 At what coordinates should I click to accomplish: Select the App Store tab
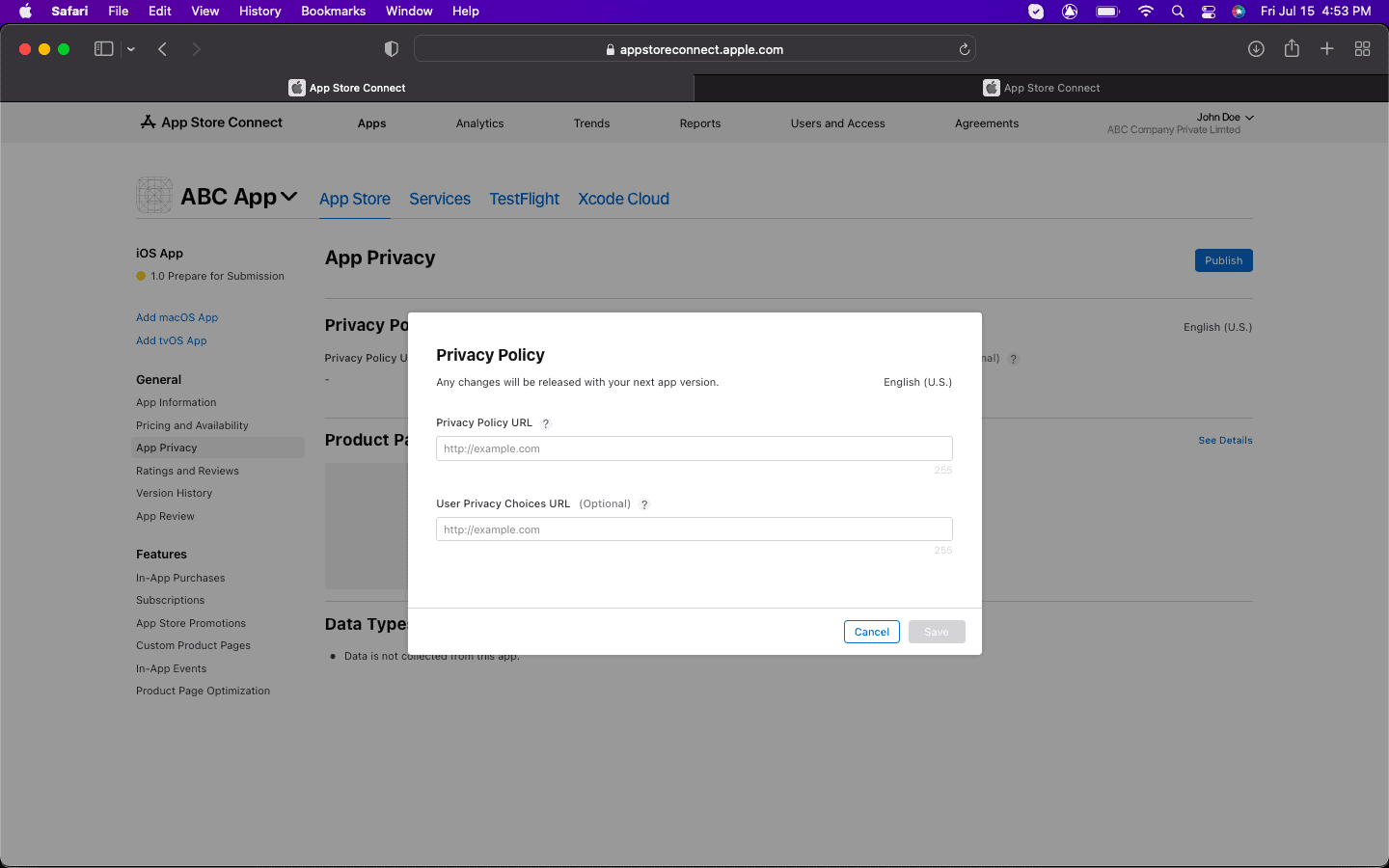click(x=355, y=199)
